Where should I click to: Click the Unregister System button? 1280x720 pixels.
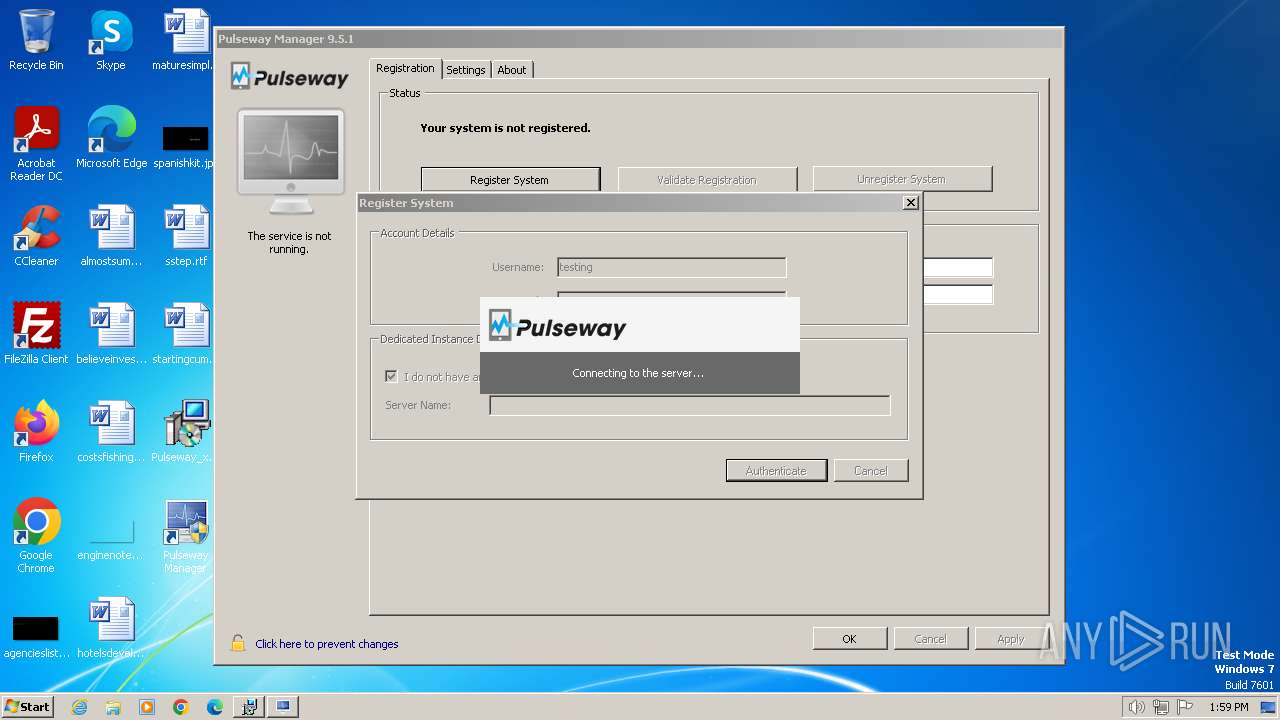pyautogui.click(x=902, y=179)
